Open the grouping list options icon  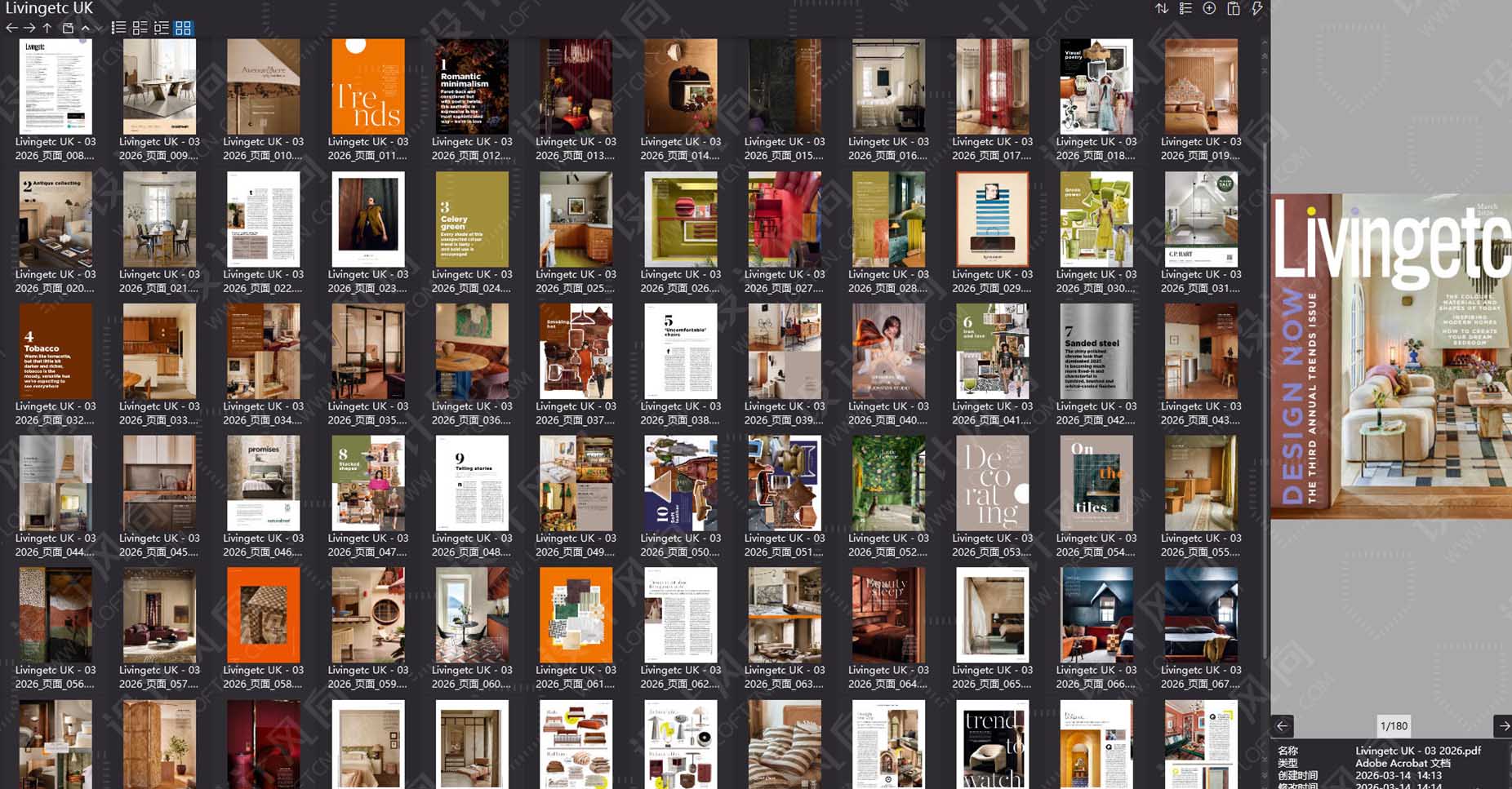1185,9
